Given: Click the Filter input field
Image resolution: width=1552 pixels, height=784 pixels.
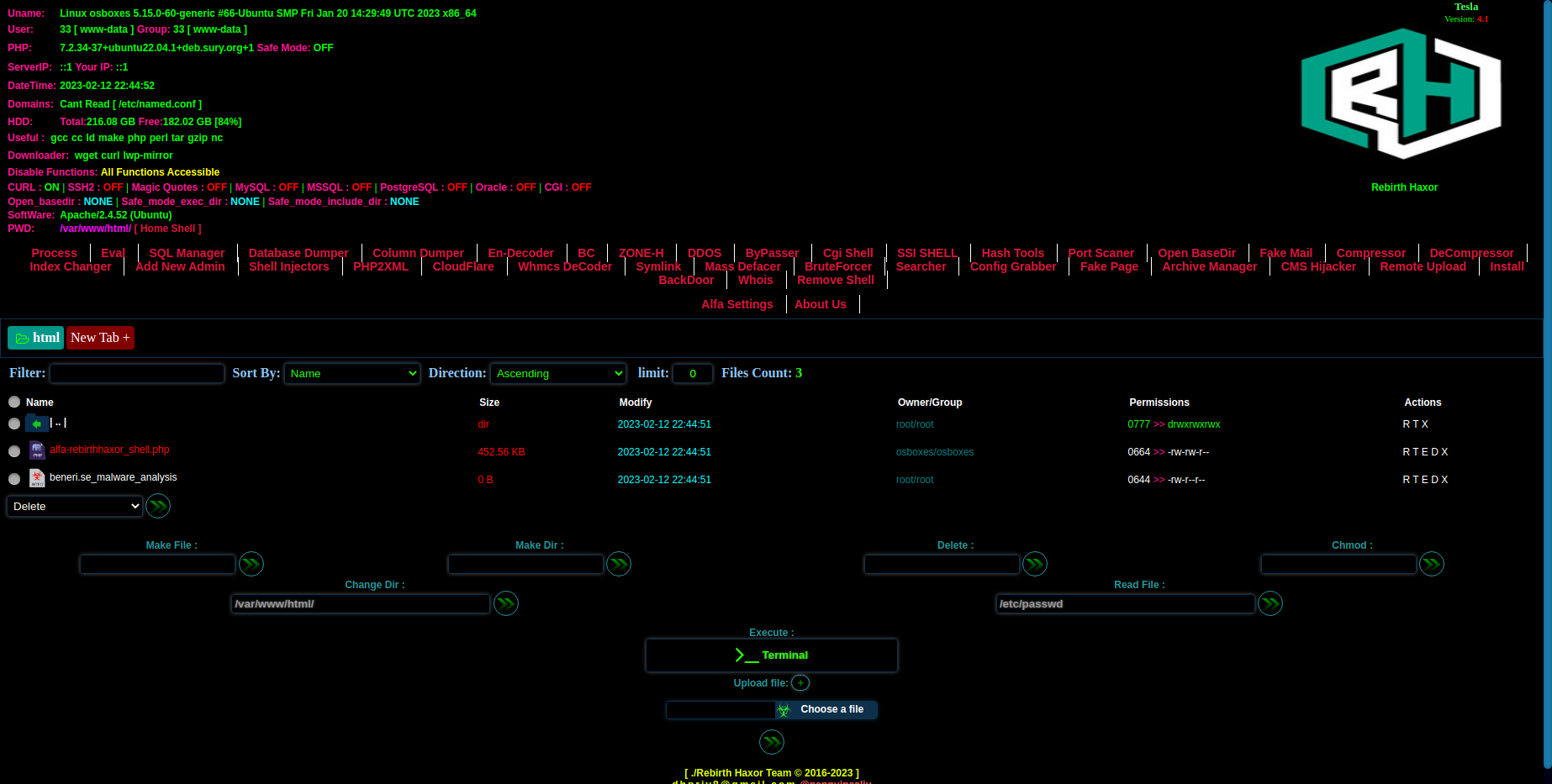Looking at the screenshot, I should coord(137,373).
